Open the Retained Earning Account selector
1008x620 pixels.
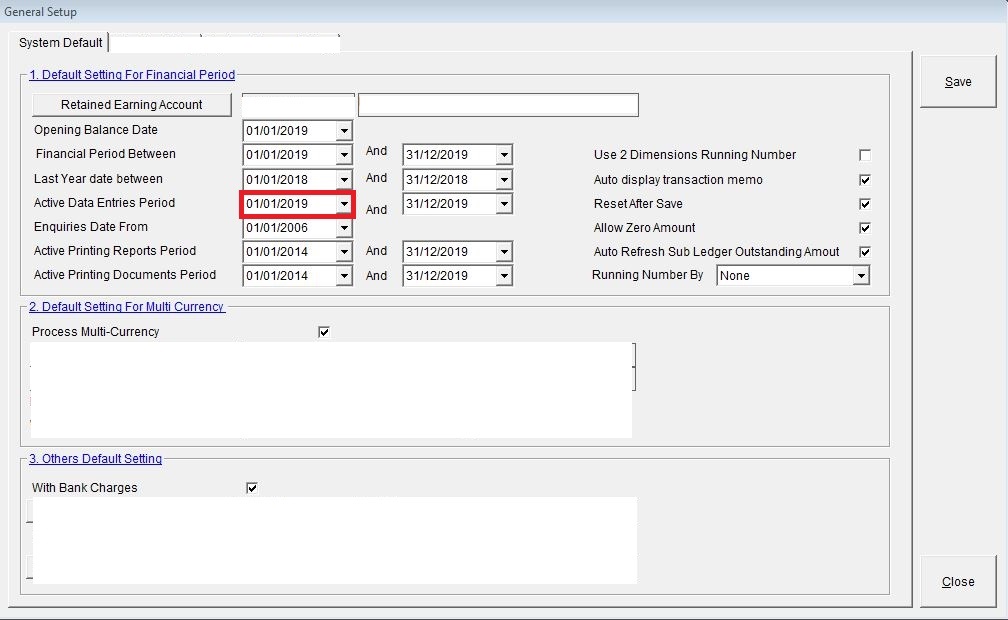(132, 105)
